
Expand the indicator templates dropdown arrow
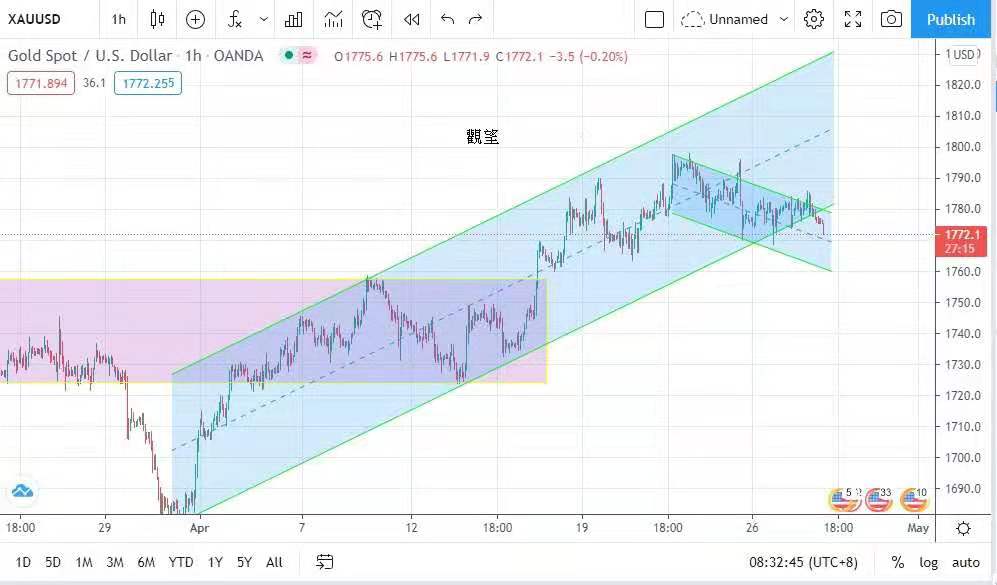tap(264, 19)
